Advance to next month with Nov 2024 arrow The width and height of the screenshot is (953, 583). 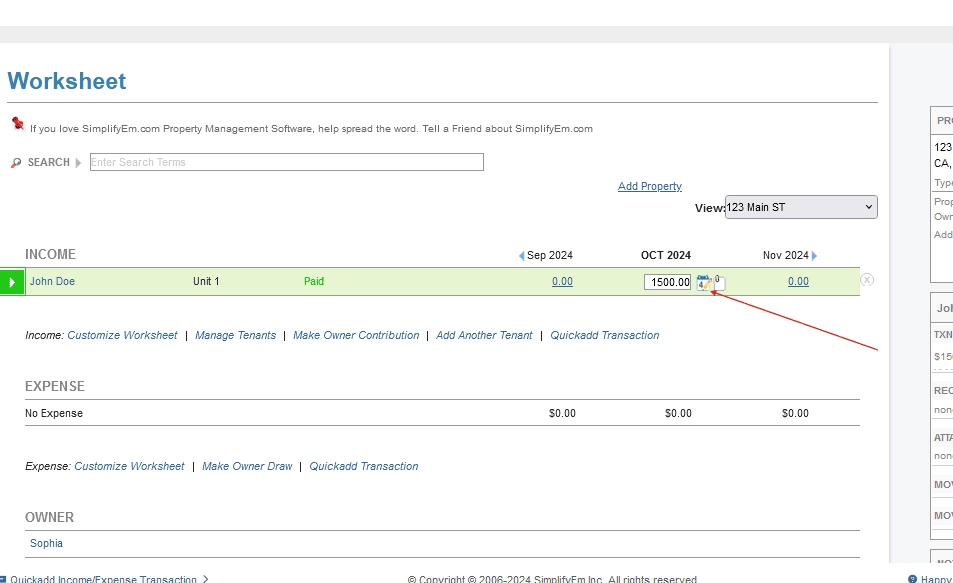click(x=814, y=256)
